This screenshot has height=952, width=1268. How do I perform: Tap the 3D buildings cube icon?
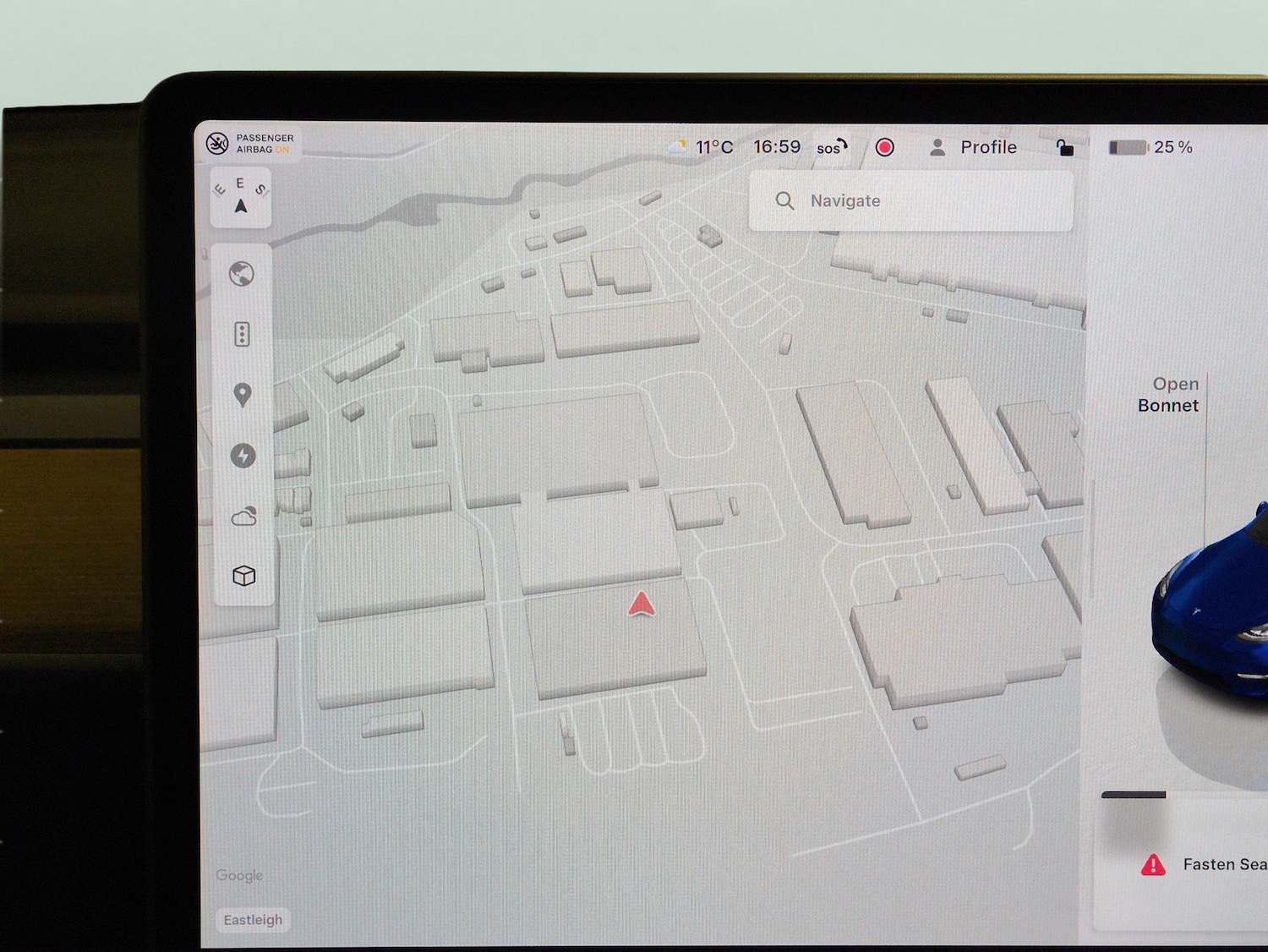coord(243,576)
